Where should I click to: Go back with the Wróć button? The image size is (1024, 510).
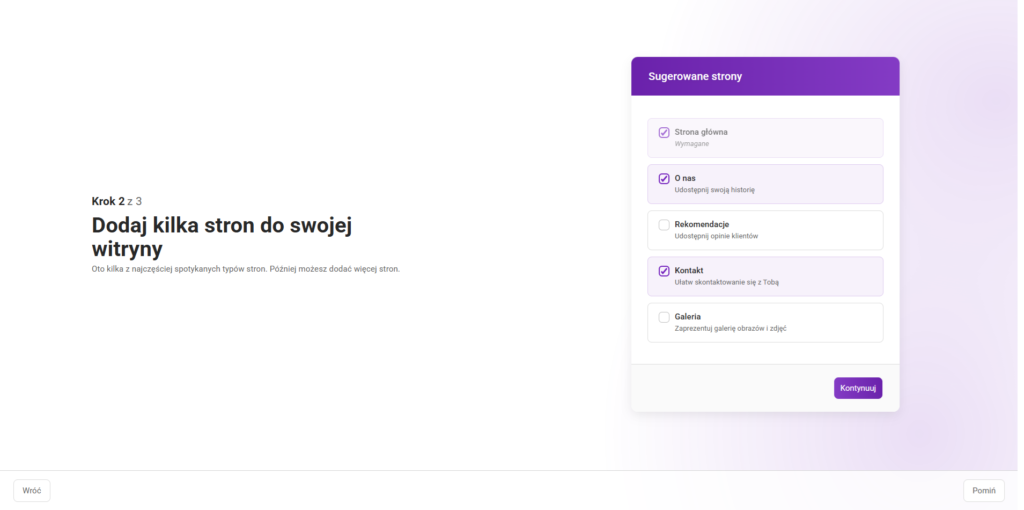point(32,491)
